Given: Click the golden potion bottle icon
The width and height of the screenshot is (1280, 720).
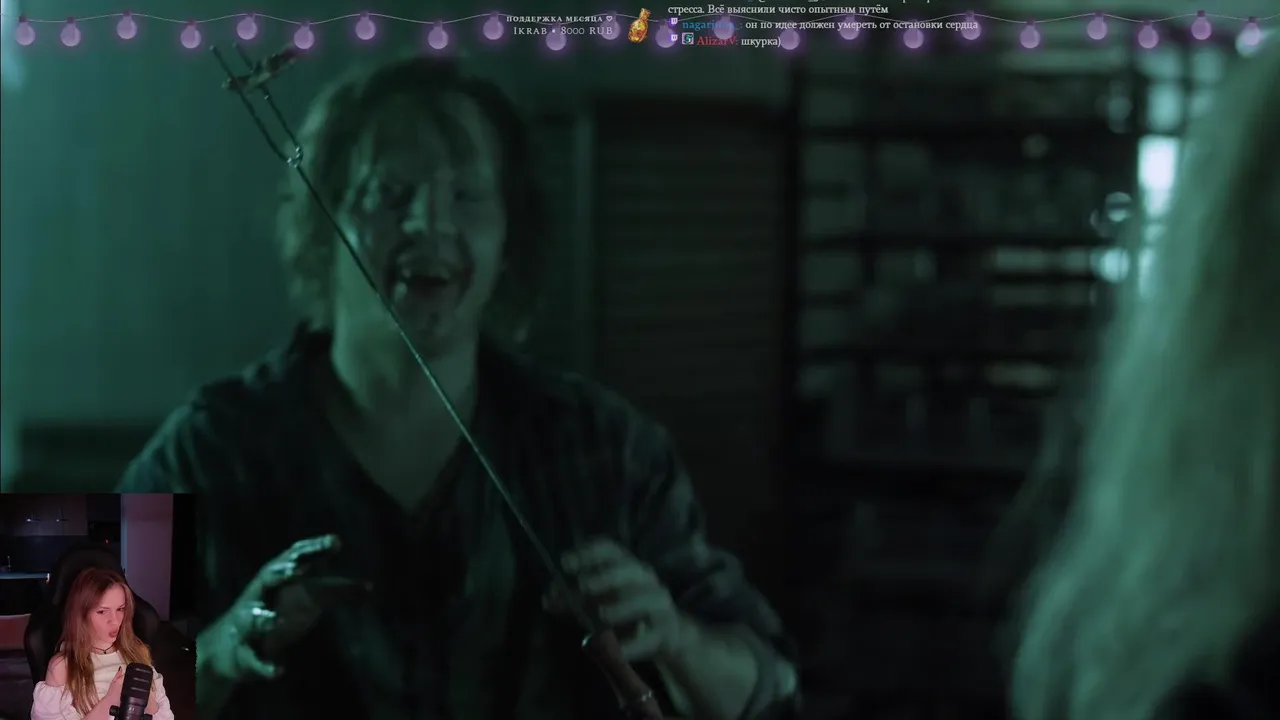Looking at the screenshot, I should coord(639,25).
